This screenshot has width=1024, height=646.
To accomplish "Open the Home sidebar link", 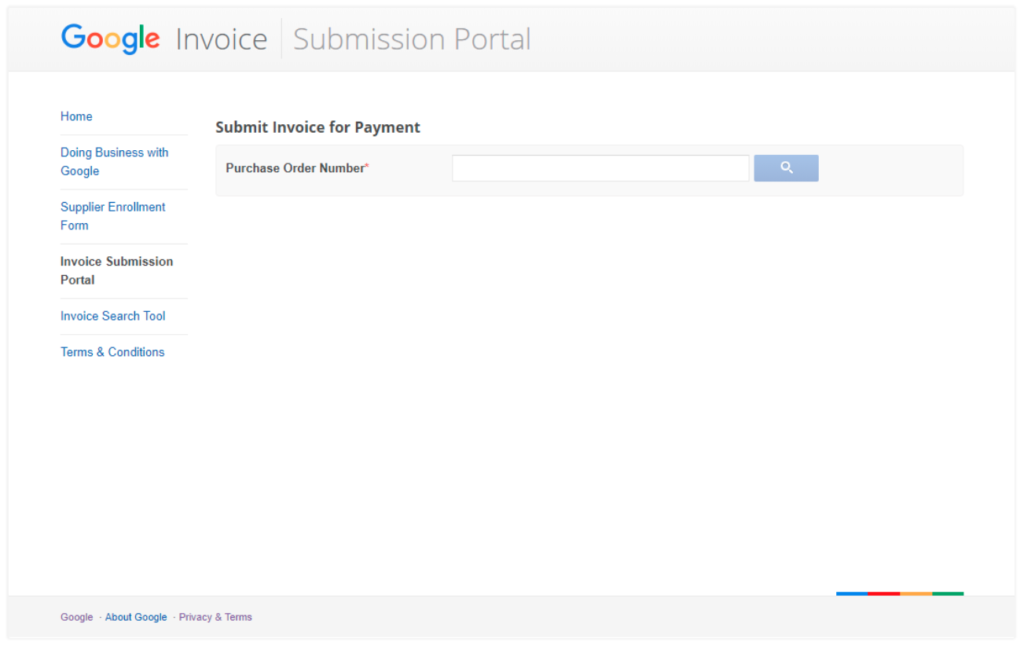I will (x=76, y=117).
